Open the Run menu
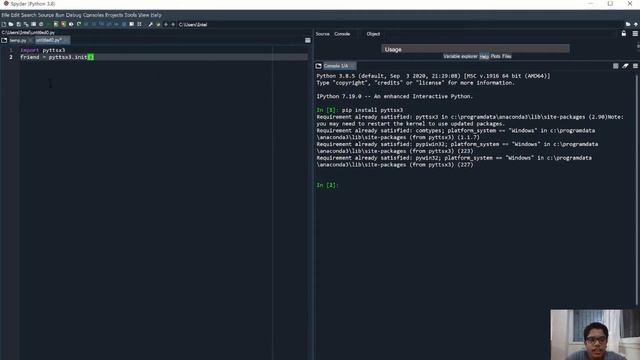Screen dimensions: 640x360 click(60, 15)
